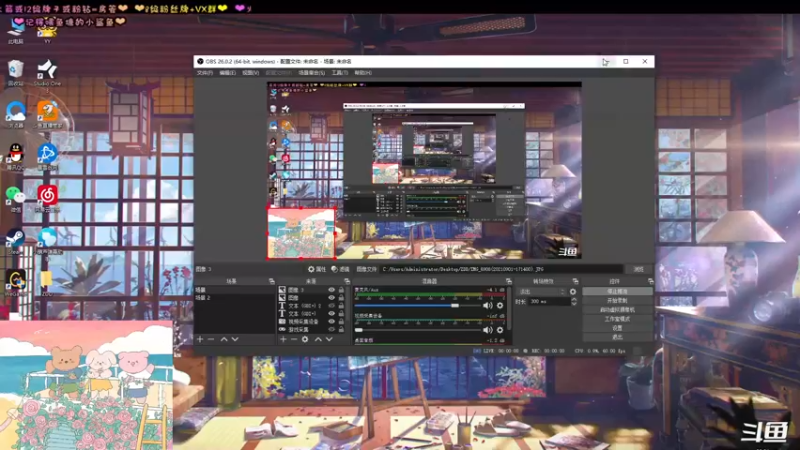Image resolution: width=800 pixels, height=450 pixels.
Task: Click the 属性 properties button above sources
Action: coord(316,269)
